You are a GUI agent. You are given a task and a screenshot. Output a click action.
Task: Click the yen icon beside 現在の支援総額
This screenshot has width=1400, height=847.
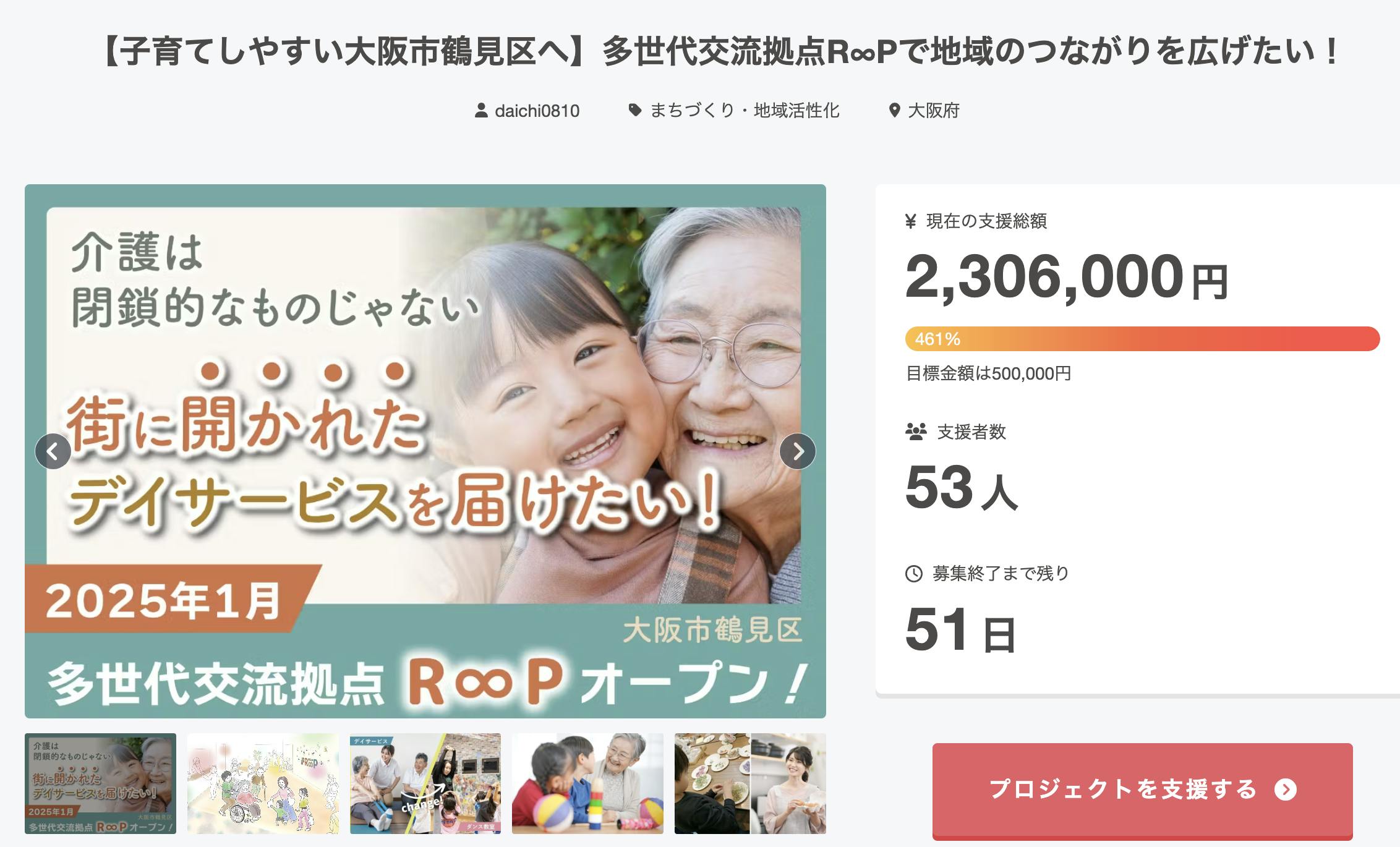[x=910, y=221]
